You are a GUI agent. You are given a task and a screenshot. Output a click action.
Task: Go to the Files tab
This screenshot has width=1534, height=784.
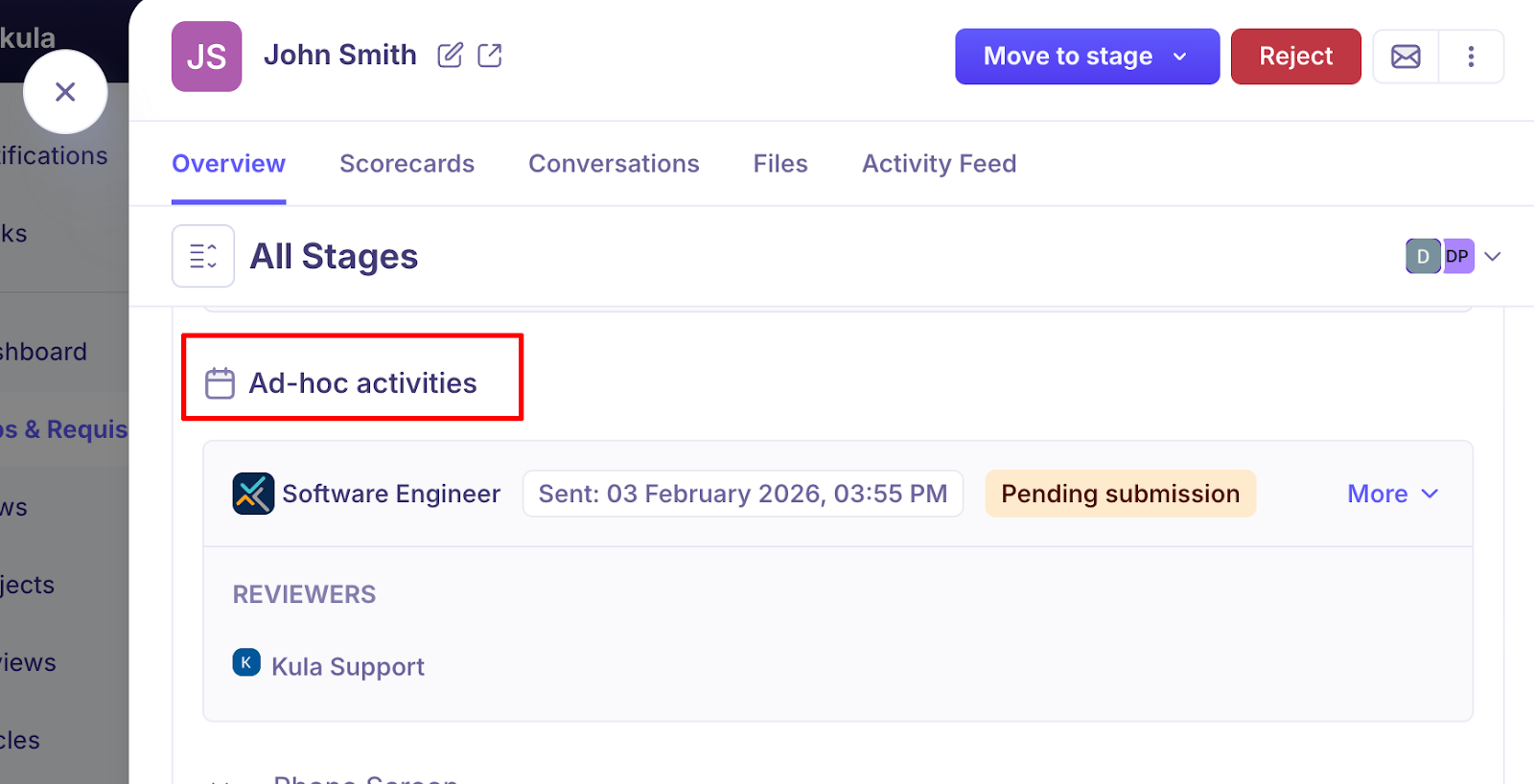pyautogui.click(x=780, y=164)
